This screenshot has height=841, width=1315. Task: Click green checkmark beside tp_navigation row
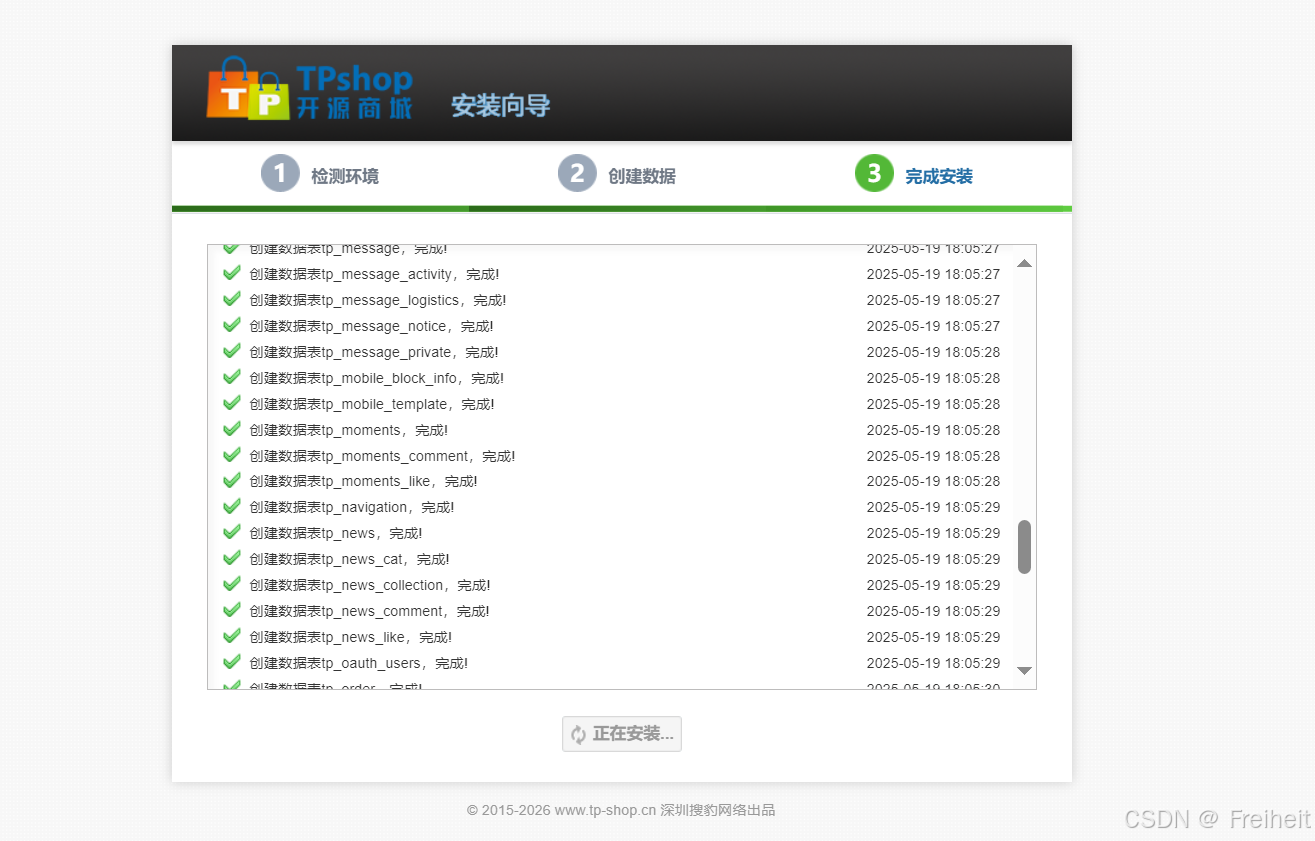point(232,506)
